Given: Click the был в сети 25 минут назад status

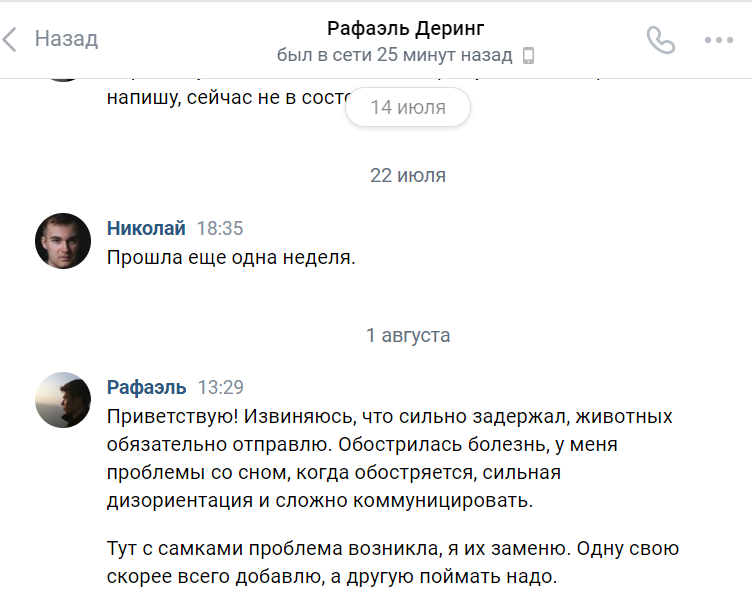Looking at the screenshot, I should point(394,55).
